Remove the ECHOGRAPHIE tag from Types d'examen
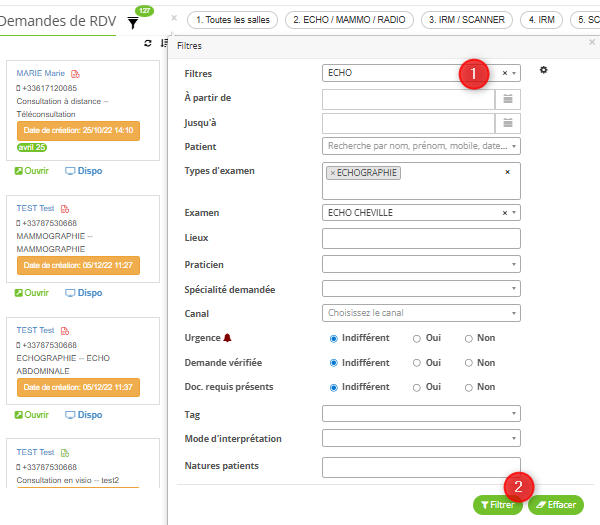600x525 pixels. pos(333,173)
